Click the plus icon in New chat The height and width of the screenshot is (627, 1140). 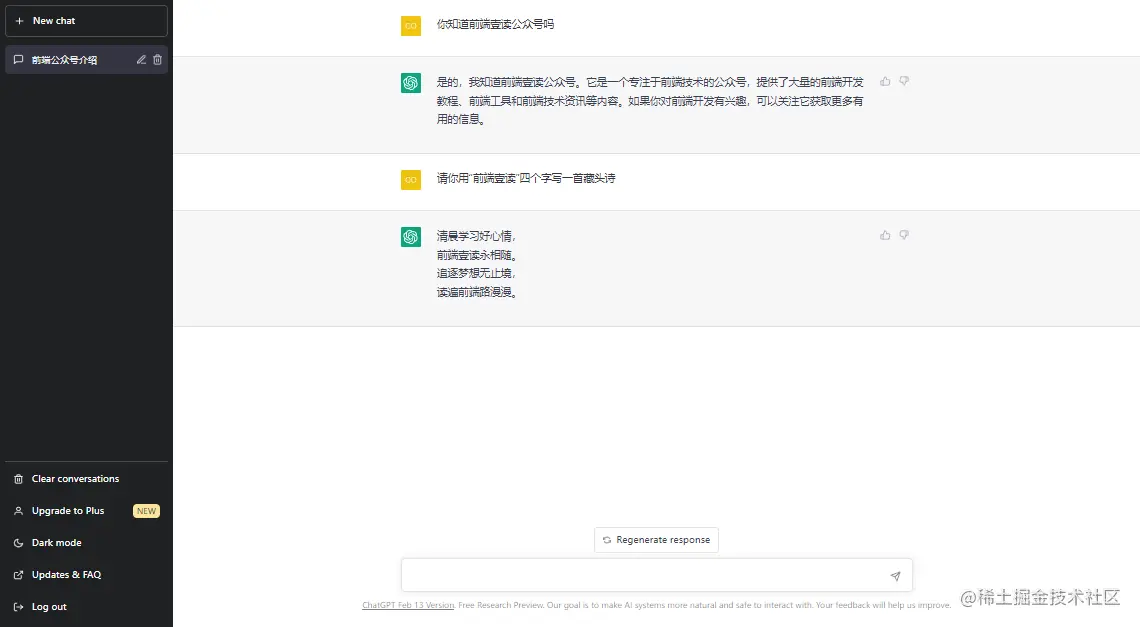(x=20, y=21)
